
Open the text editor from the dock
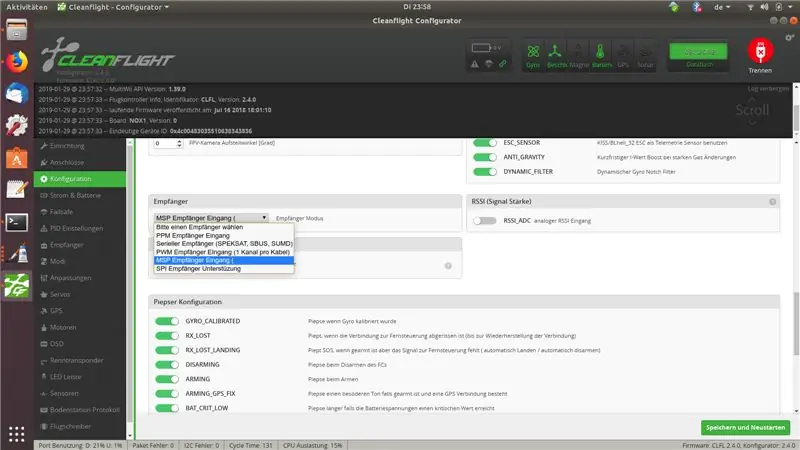[x=16, y=190]
